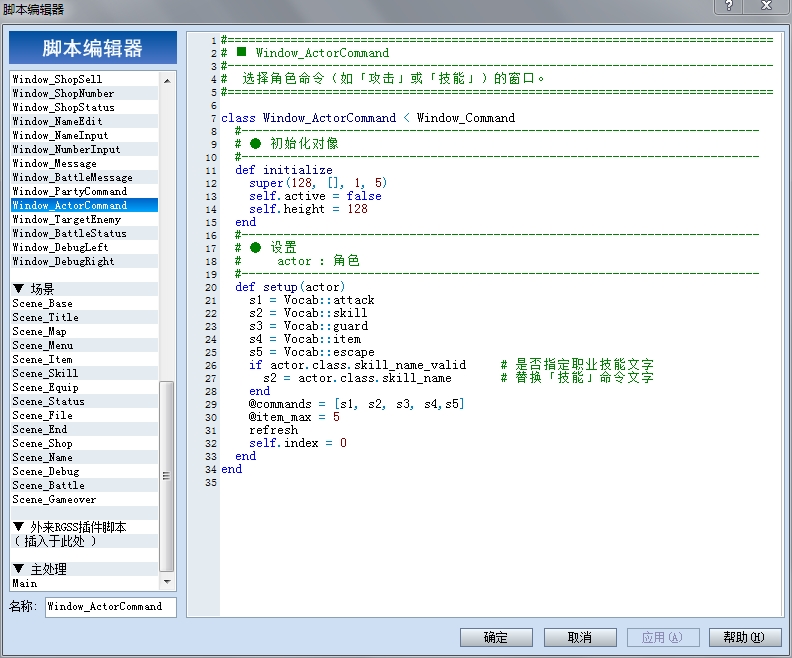The height and width of the screenshot is (658, 792).
Task: Open Scene_Debug script
Action: coord(84,471)
